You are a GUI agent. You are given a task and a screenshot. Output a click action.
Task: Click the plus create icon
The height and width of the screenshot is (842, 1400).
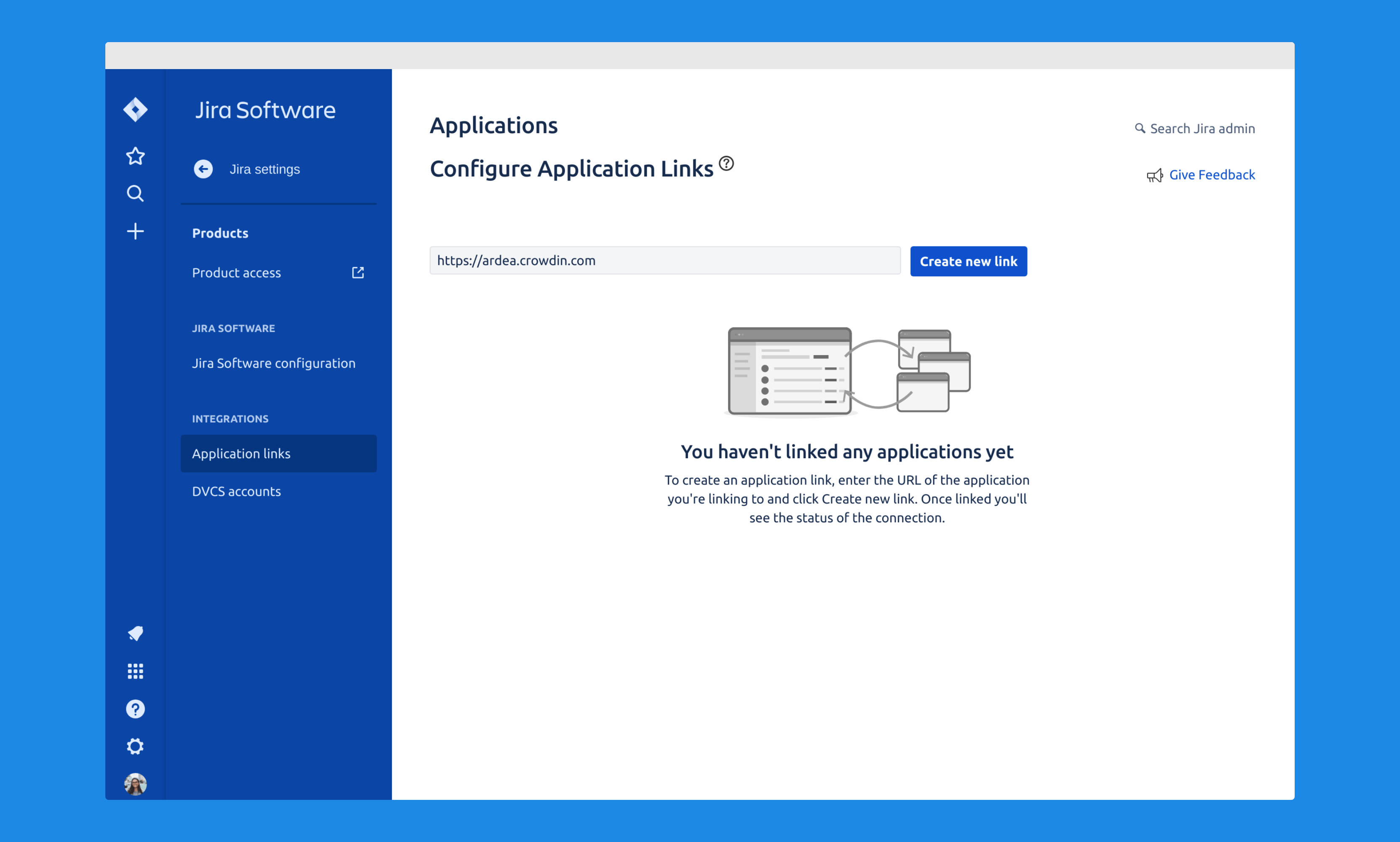coord(135,231)
